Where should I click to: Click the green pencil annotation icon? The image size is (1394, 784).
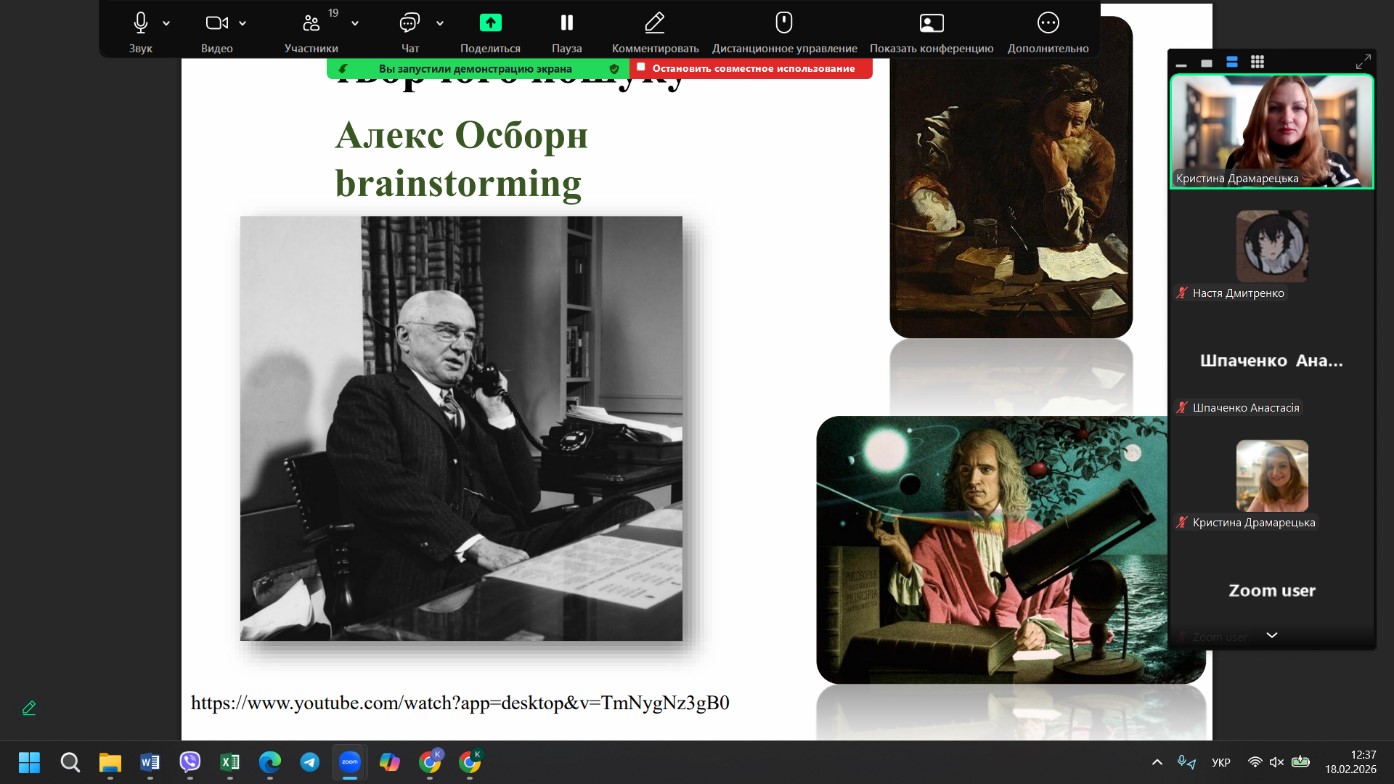pos(29,708)
